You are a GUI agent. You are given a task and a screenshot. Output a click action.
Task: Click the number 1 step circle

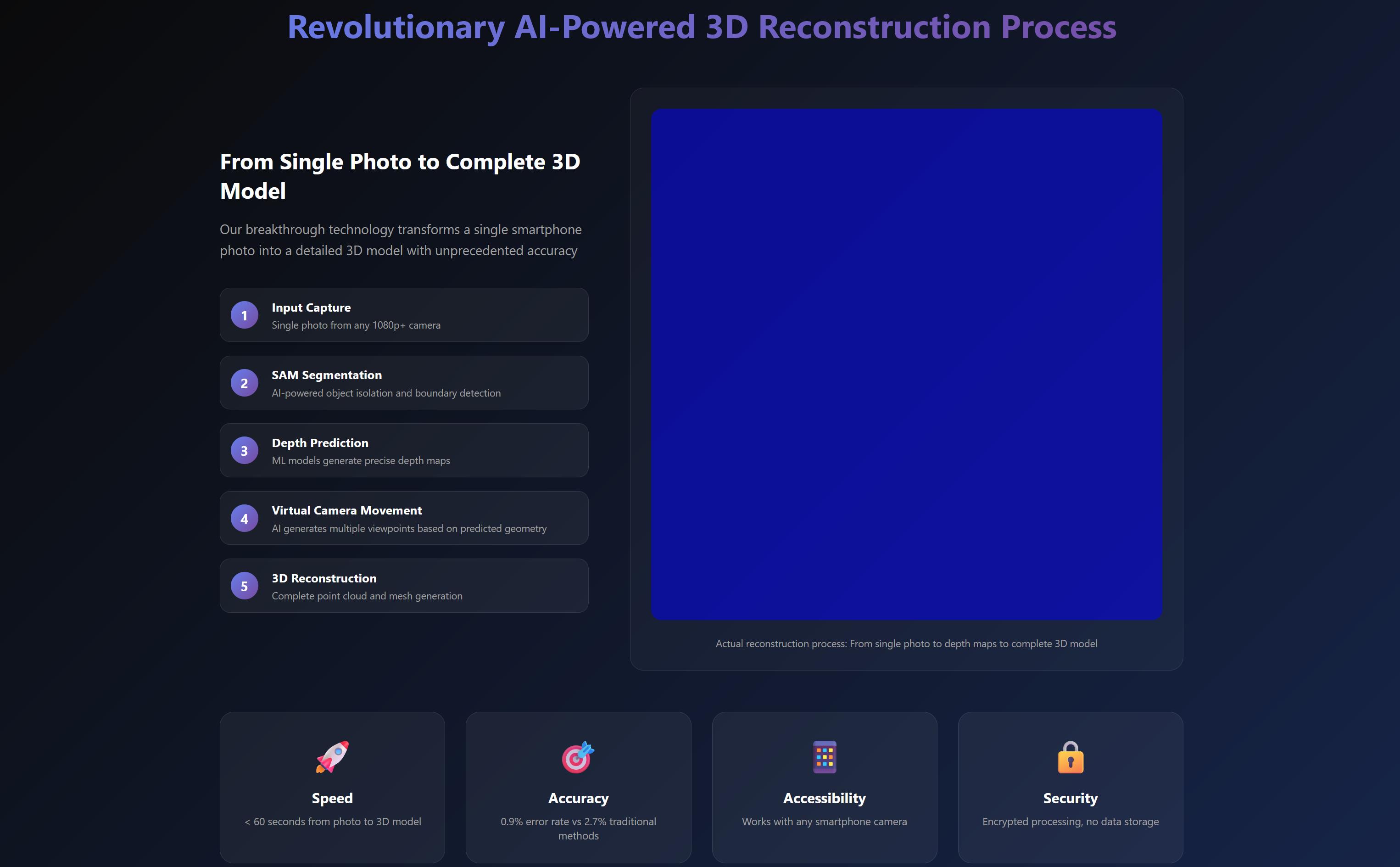[244, 315]
